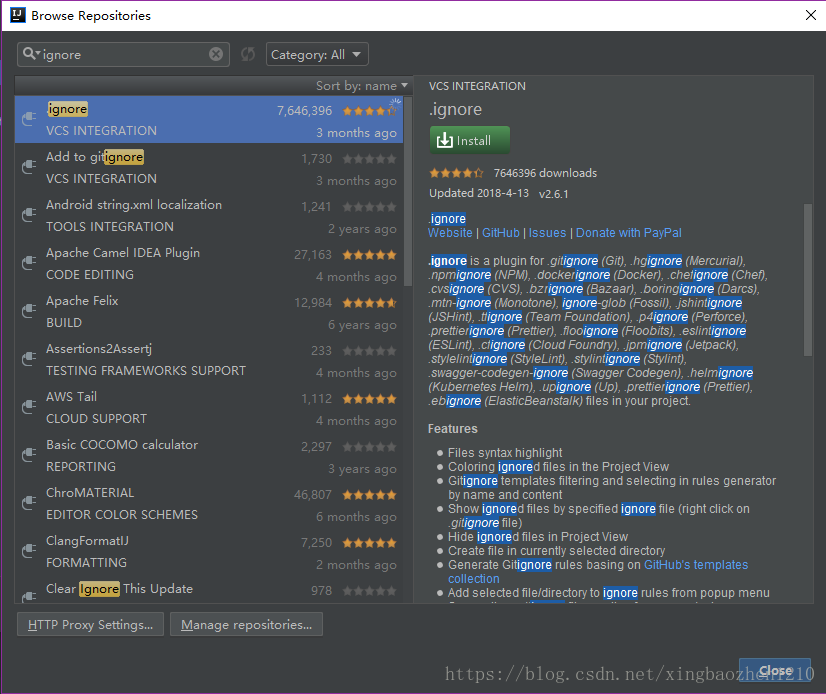The image size is (826, 694).
Task: Click the VCS INTEGRATION header in details panel
Action: [477, 86]
